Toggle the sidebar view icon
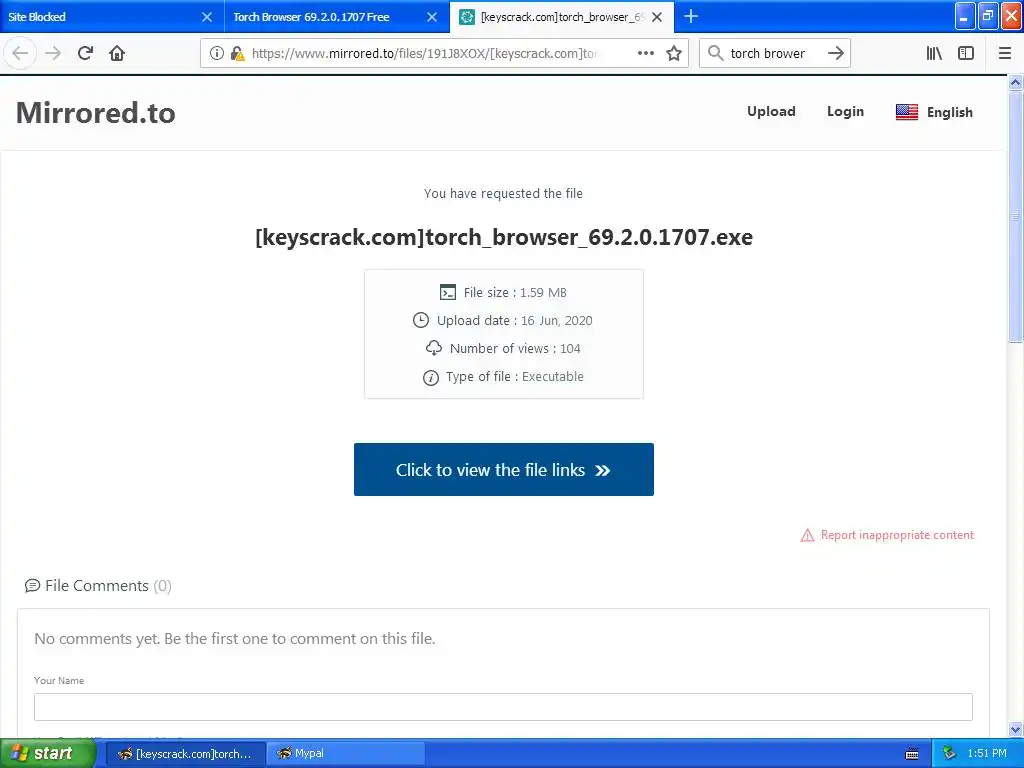 (966, 54)
